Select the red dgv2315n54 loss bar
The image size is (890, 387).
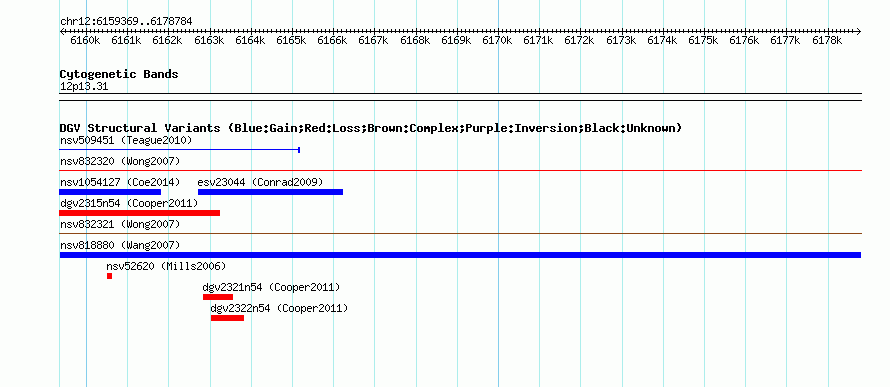click(x=140, y=213)
